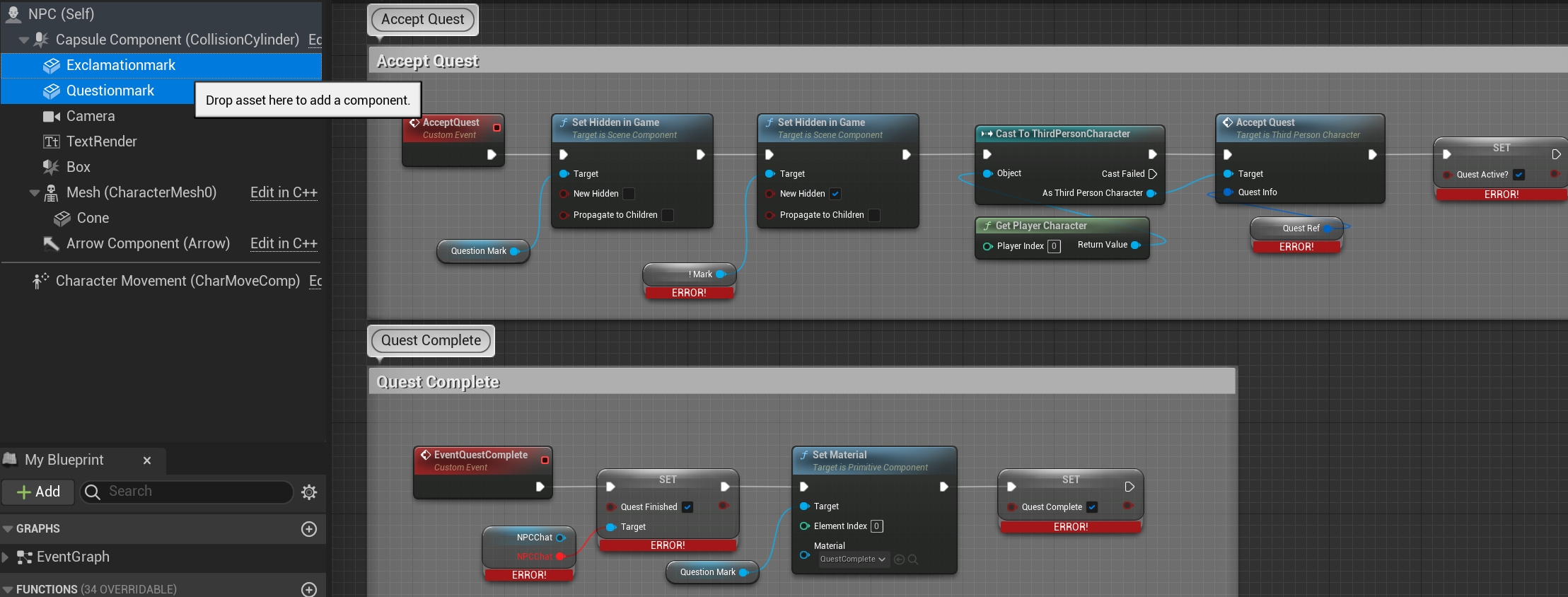Screen dimensions: 1568x597
Task: Click the Object input pin on Cast node
Action: pos(988,173)
